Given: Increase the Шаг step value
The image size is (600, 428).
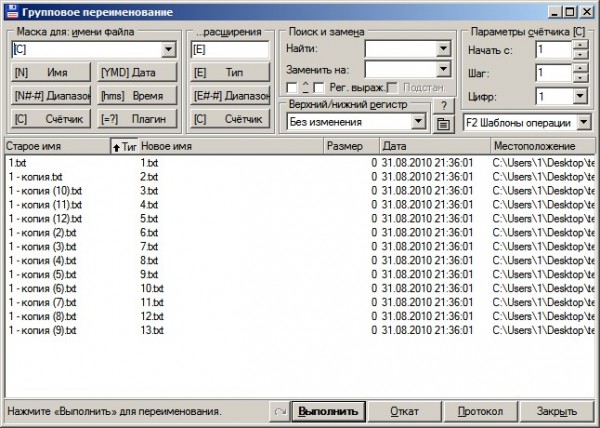Looking at the screenshot, I should pos(580,68).
